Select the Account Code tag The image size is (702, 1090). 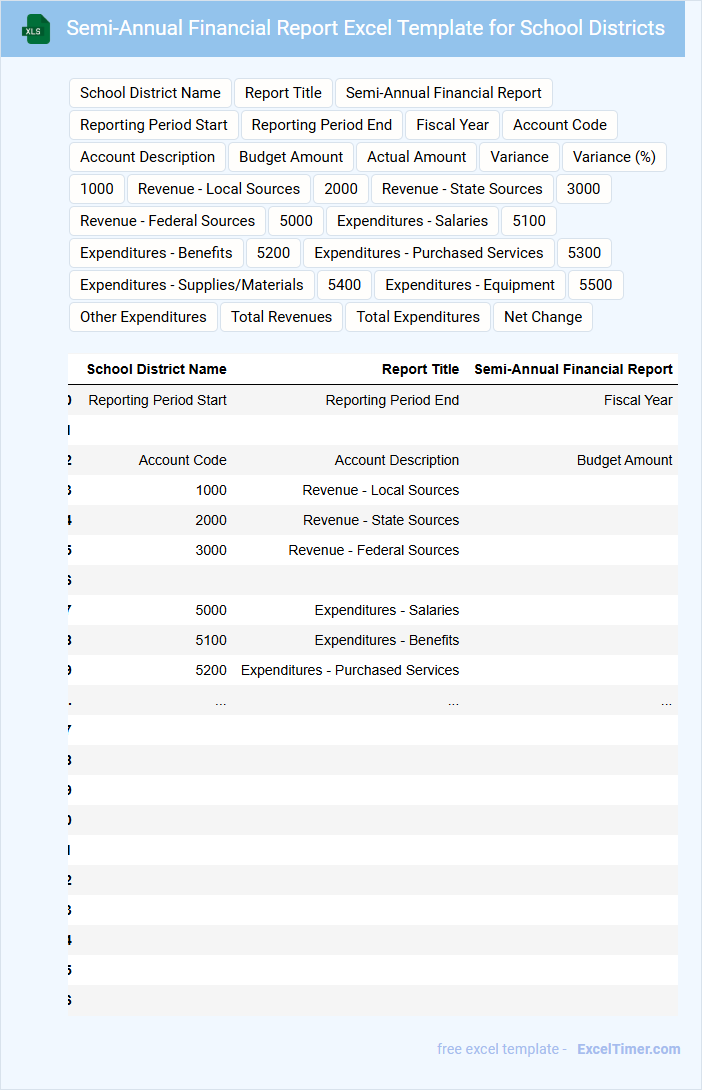pyautogui.click(x=559, y=125)
